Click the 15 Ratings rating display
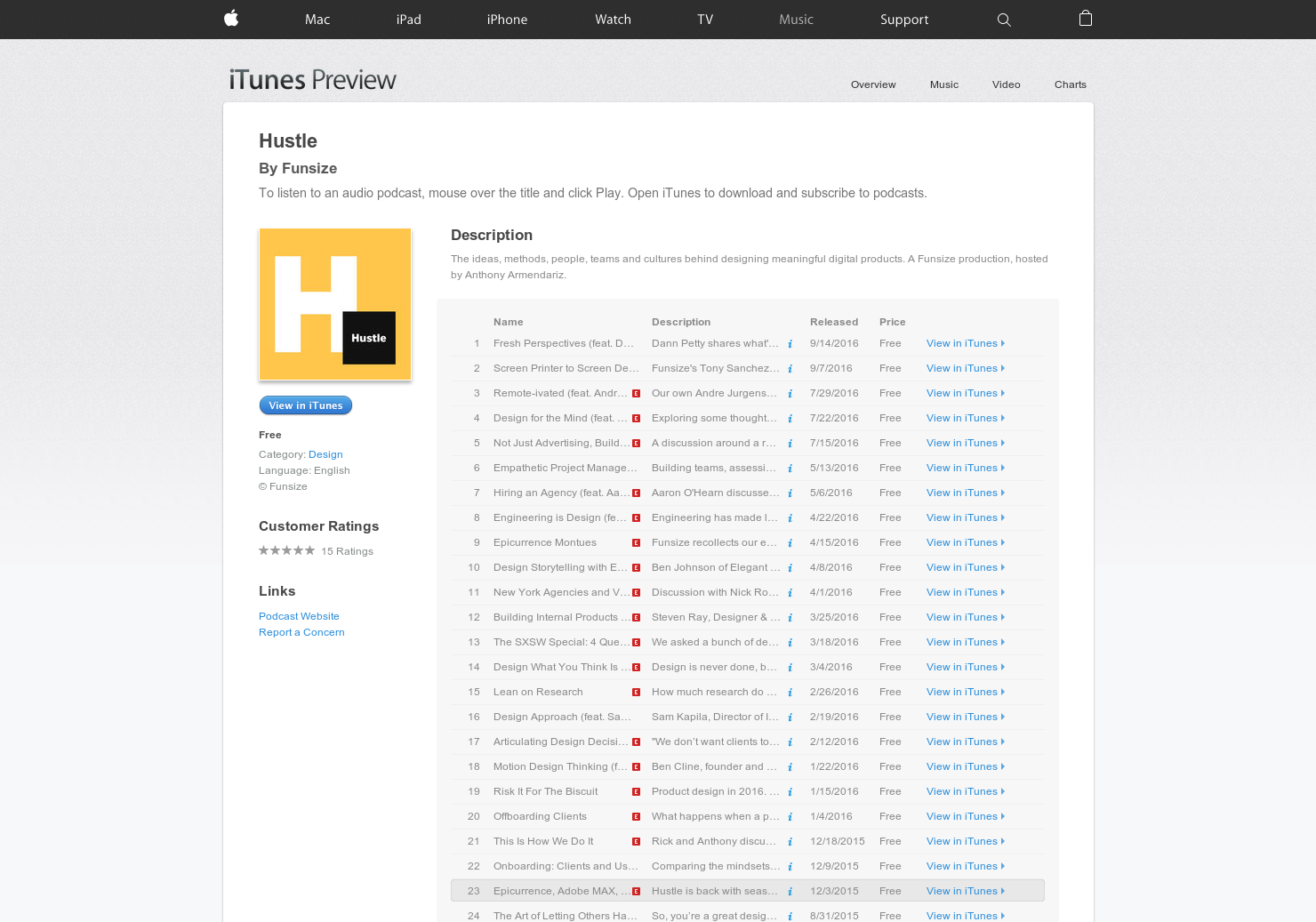 (347, 551)
